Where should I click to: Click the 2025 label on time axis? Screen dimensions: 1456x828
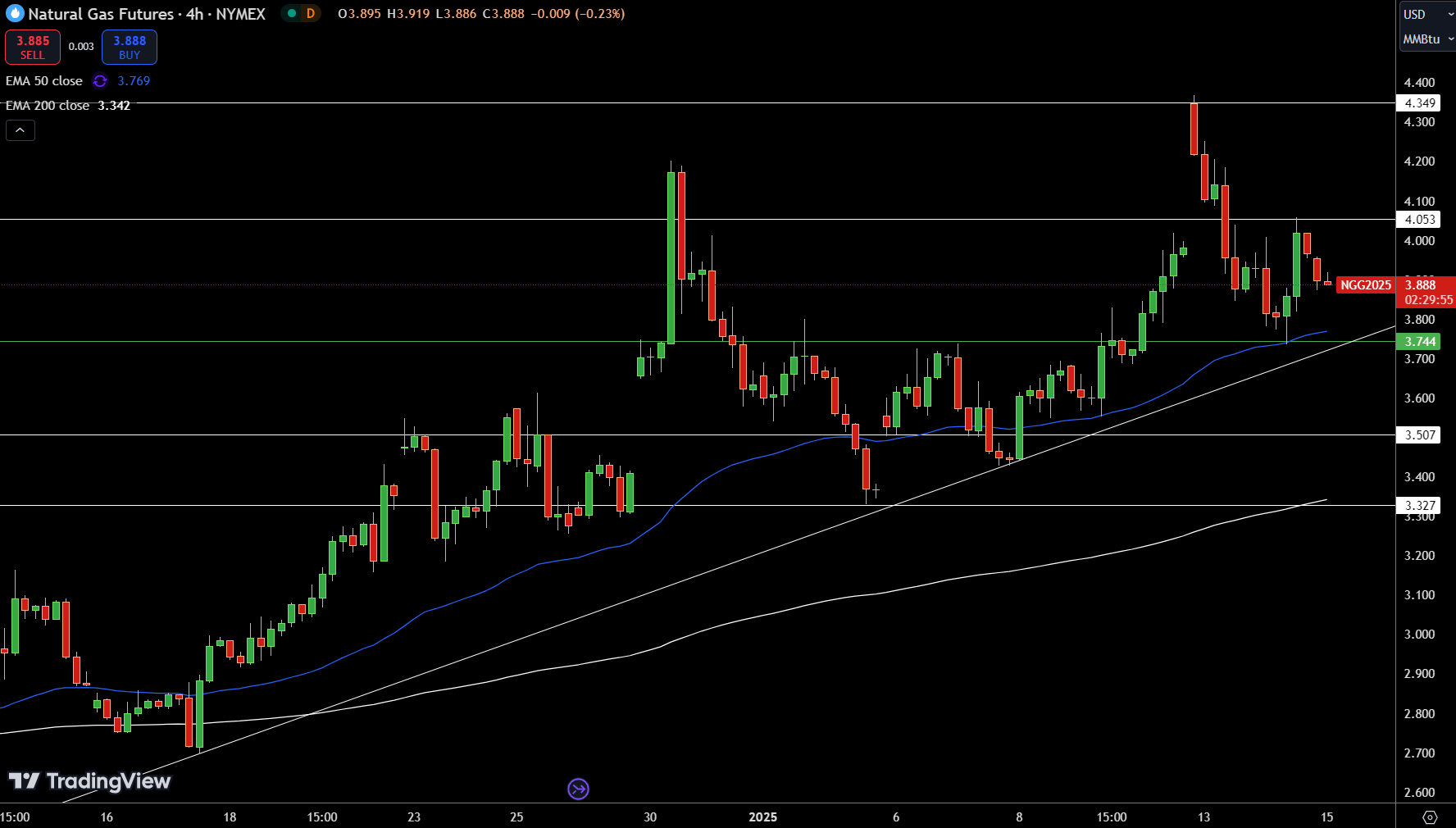coord(762,817)
